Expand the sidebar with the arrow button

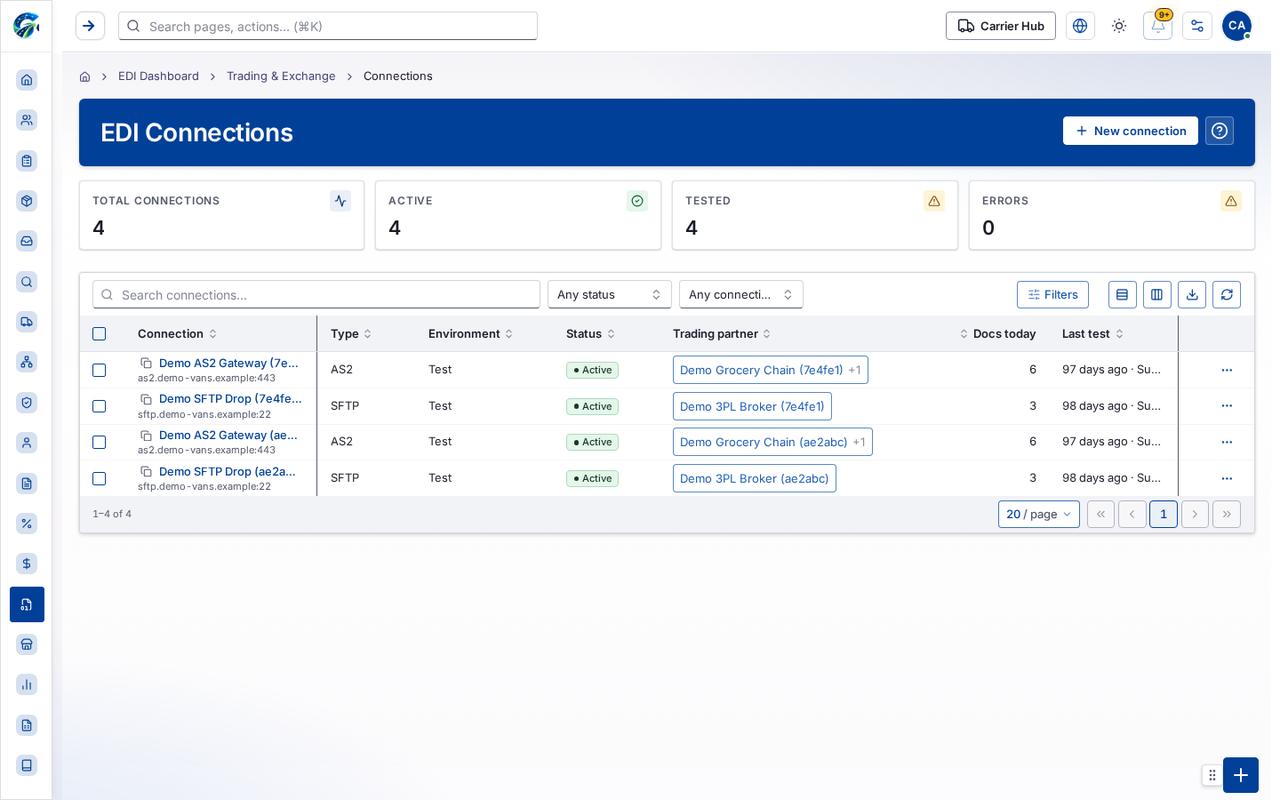pyautogui.click(x=90, y=26)
